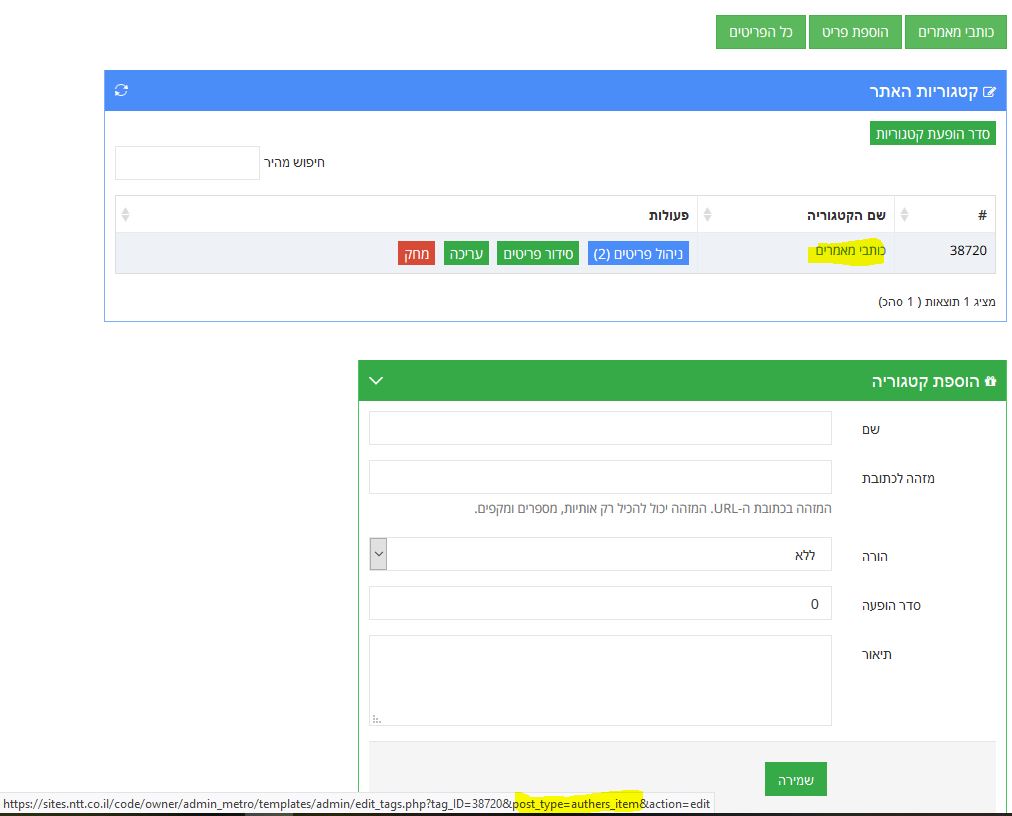Open the כל הפריטים top button
Image resolution: width=1012 pixels, height=816 pixels.
pos(760,32)
